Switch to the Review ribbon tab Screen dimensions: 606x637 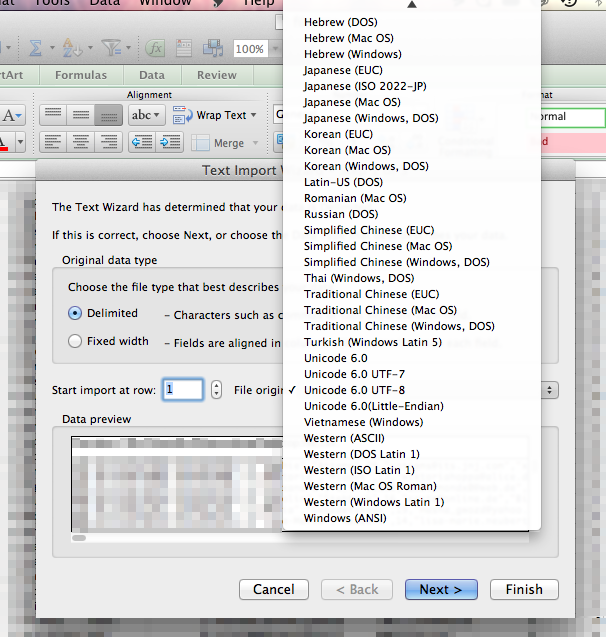(217, 75)
